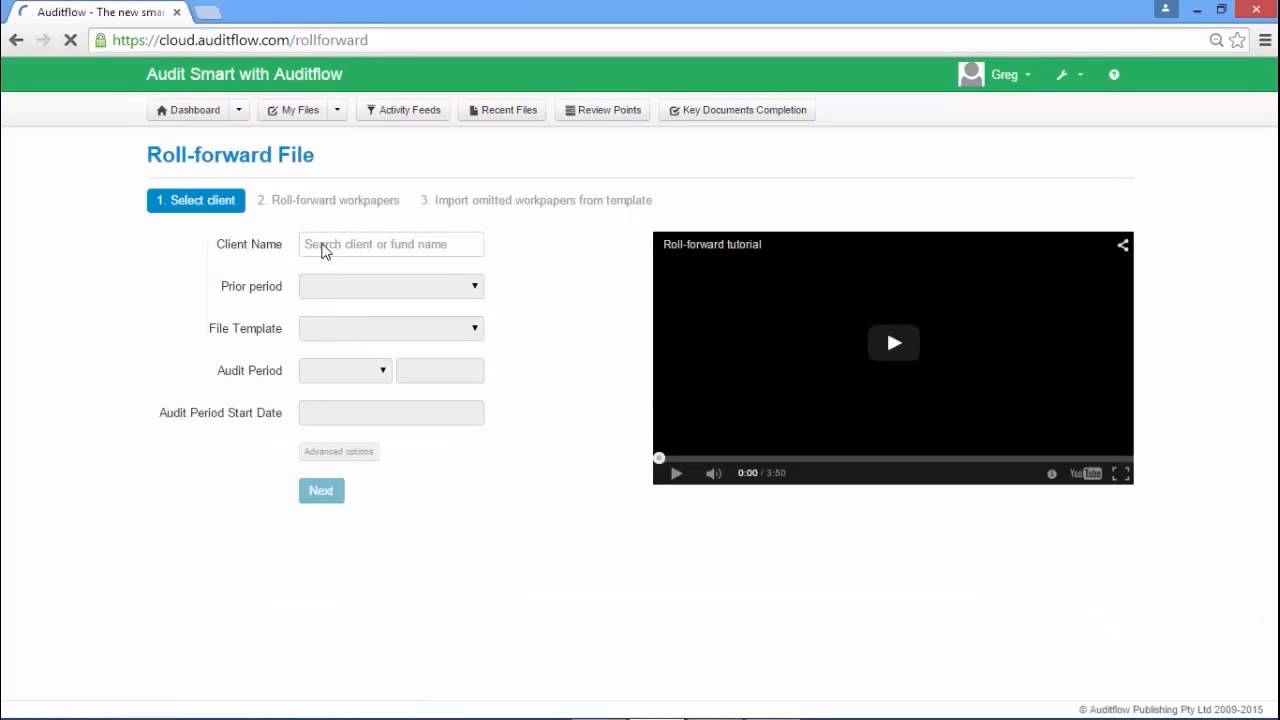1280x720 pixels.
Task: Enter fullscreen on the tutorial video
Action: point(1121,474)
